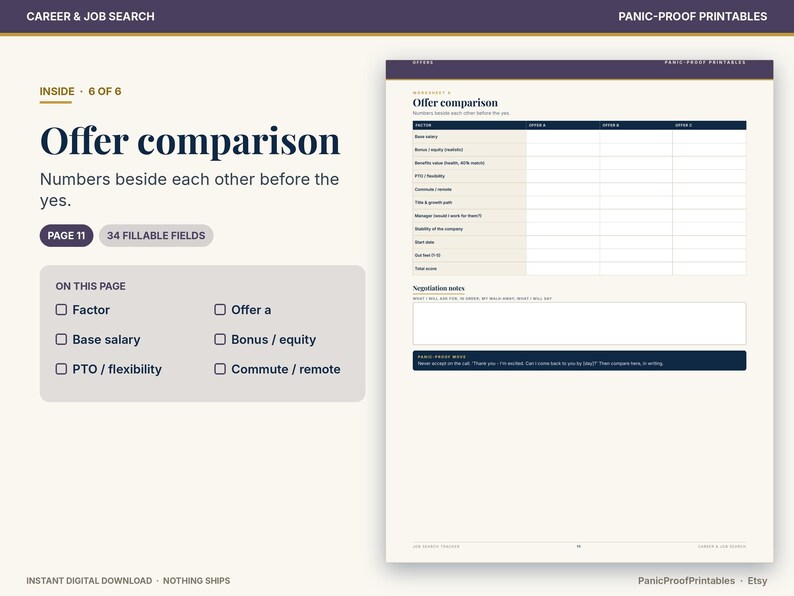Check the Base salary checkbox
794x596 pixels.
pyautogui.click(x=61, y=339)
